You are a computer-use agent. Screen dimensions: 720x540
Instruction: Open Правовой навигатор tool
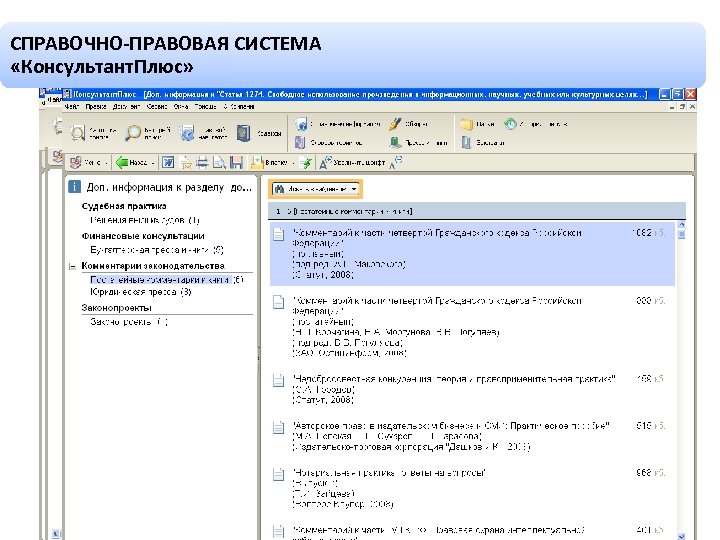pos(203,133)
